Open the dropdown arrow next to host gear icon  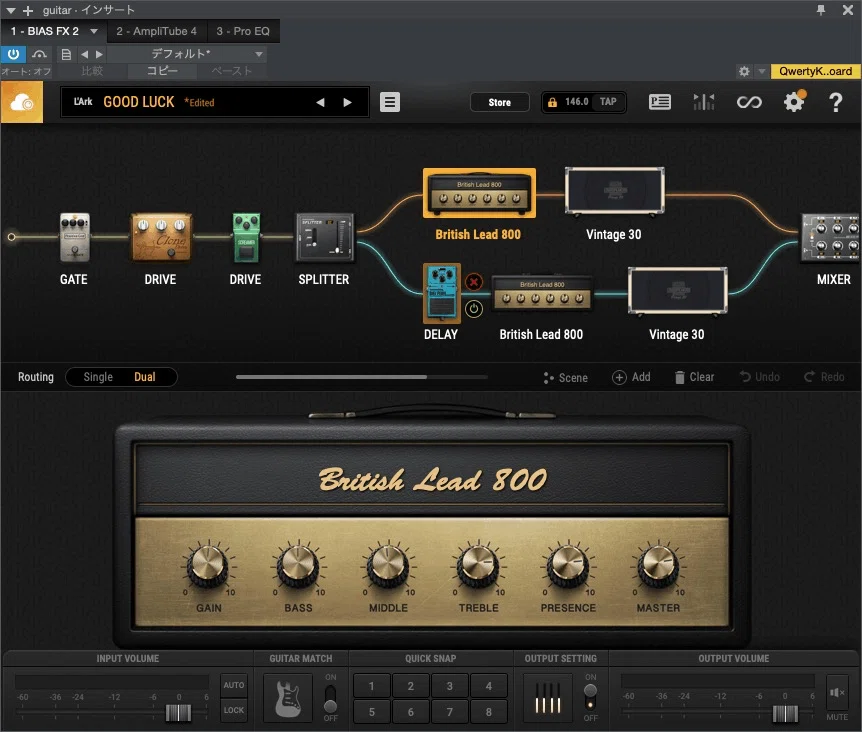(761, 71)
